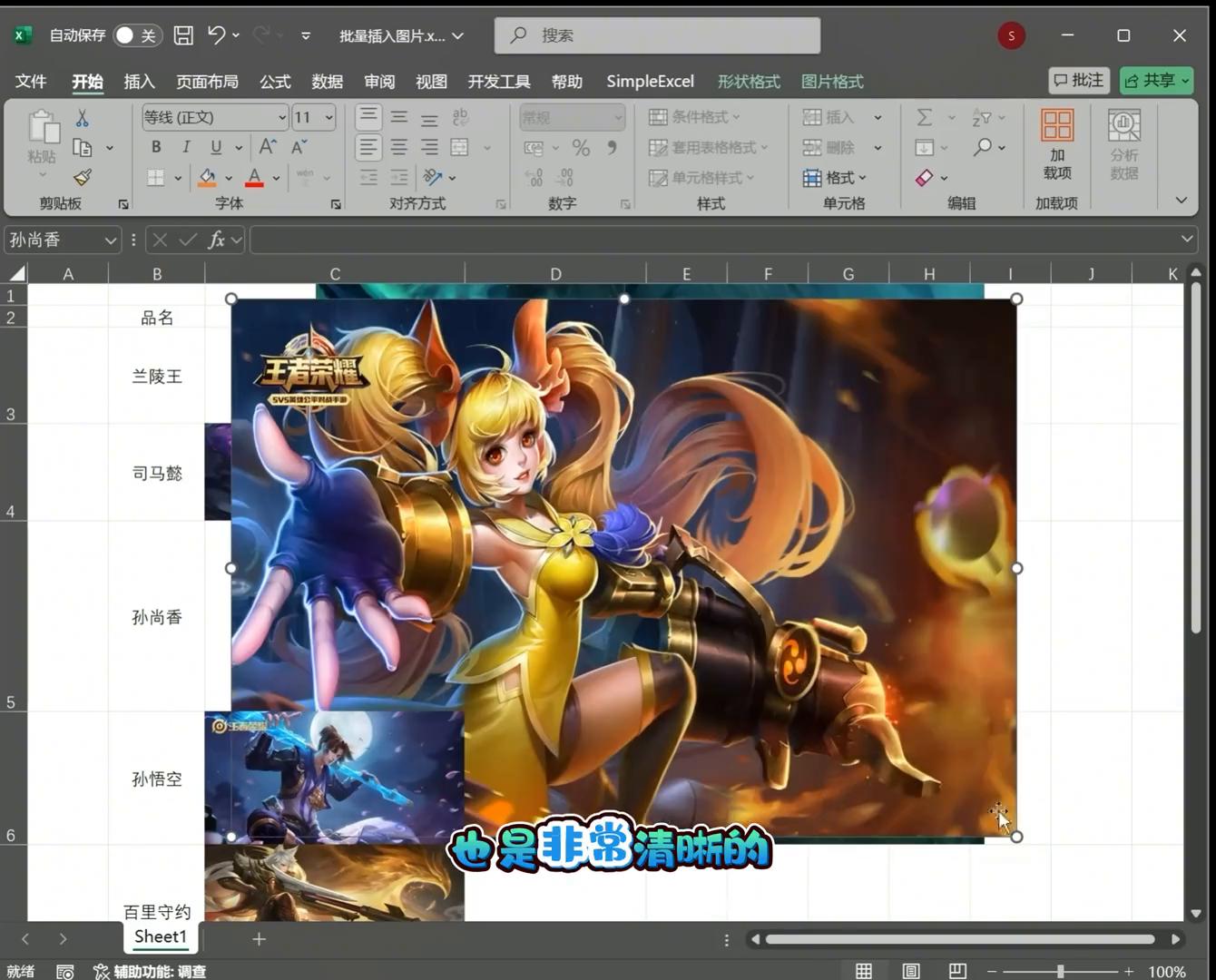
Task: Switch to the Picture Format tab
Action: pyautogui.click(x=832, y=82)
